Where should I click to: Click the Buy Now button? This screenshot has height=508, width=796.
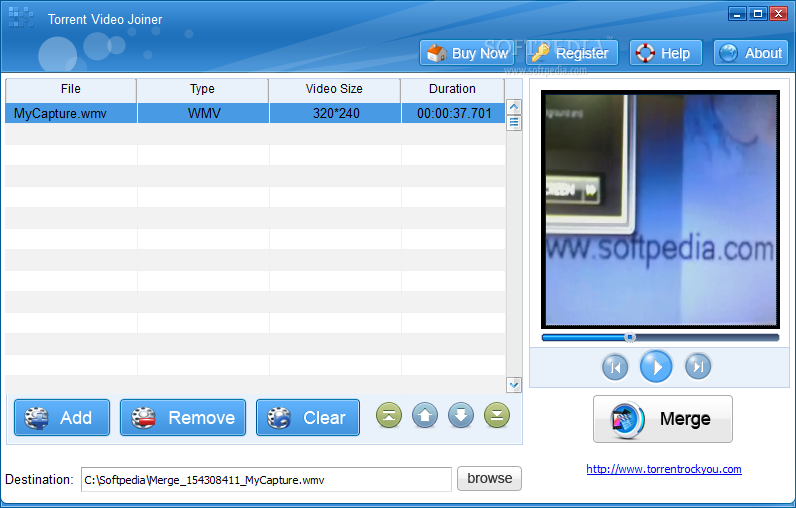[x=468, y=53]
